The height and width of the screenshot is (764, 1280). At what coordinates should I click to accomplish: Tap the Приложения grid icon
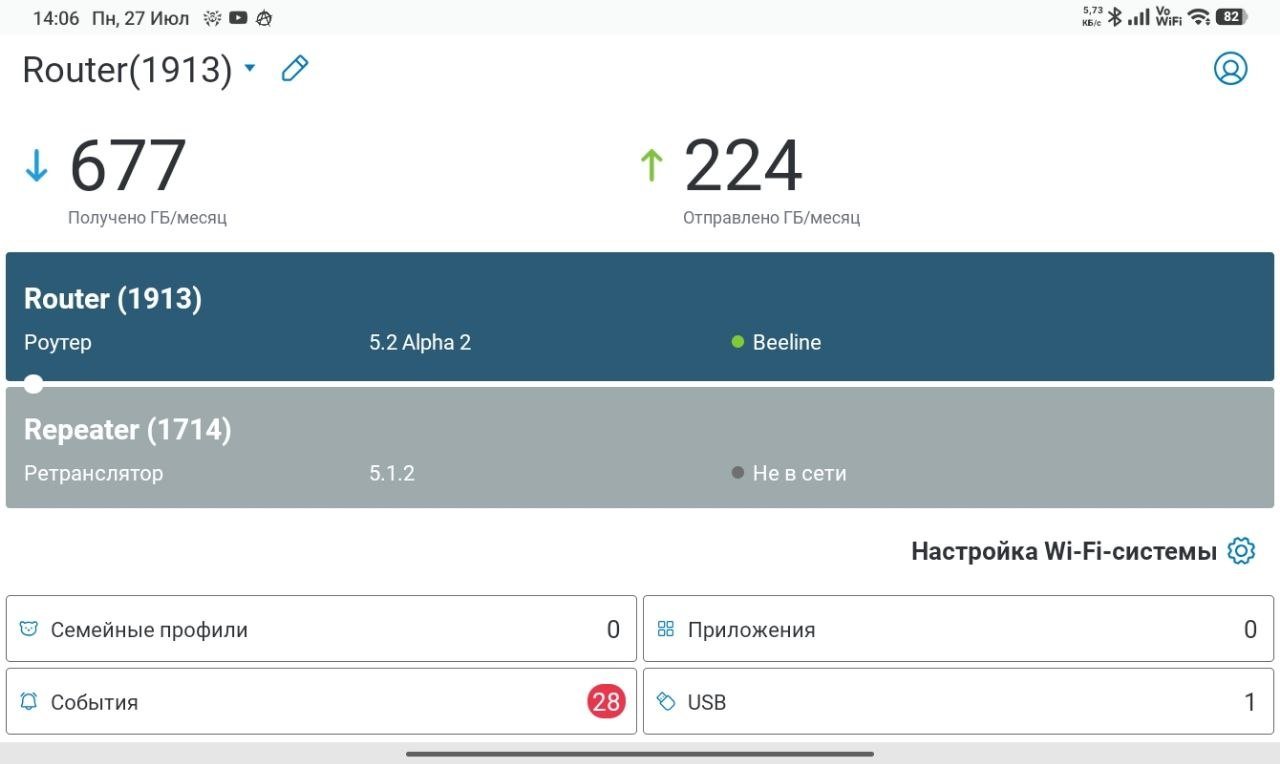point(665,629)
